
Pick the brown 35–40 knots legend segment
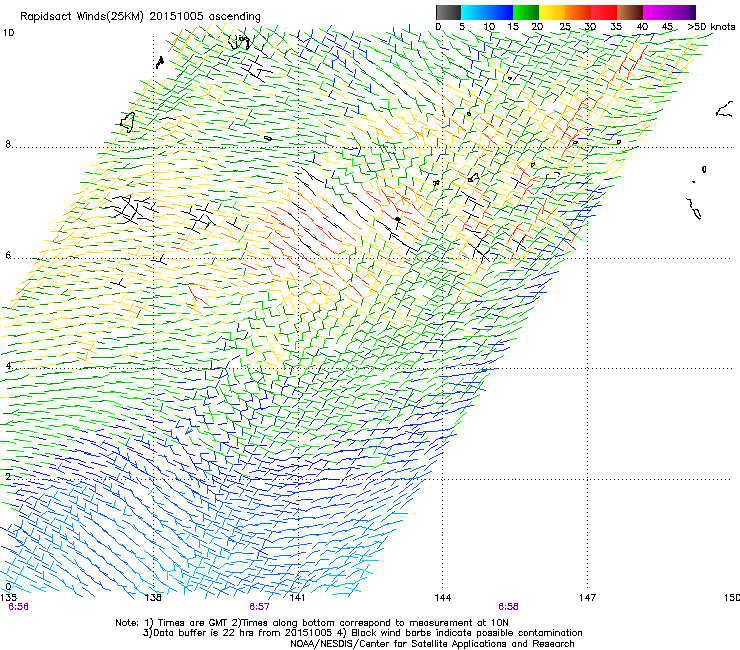click(630, 12)
